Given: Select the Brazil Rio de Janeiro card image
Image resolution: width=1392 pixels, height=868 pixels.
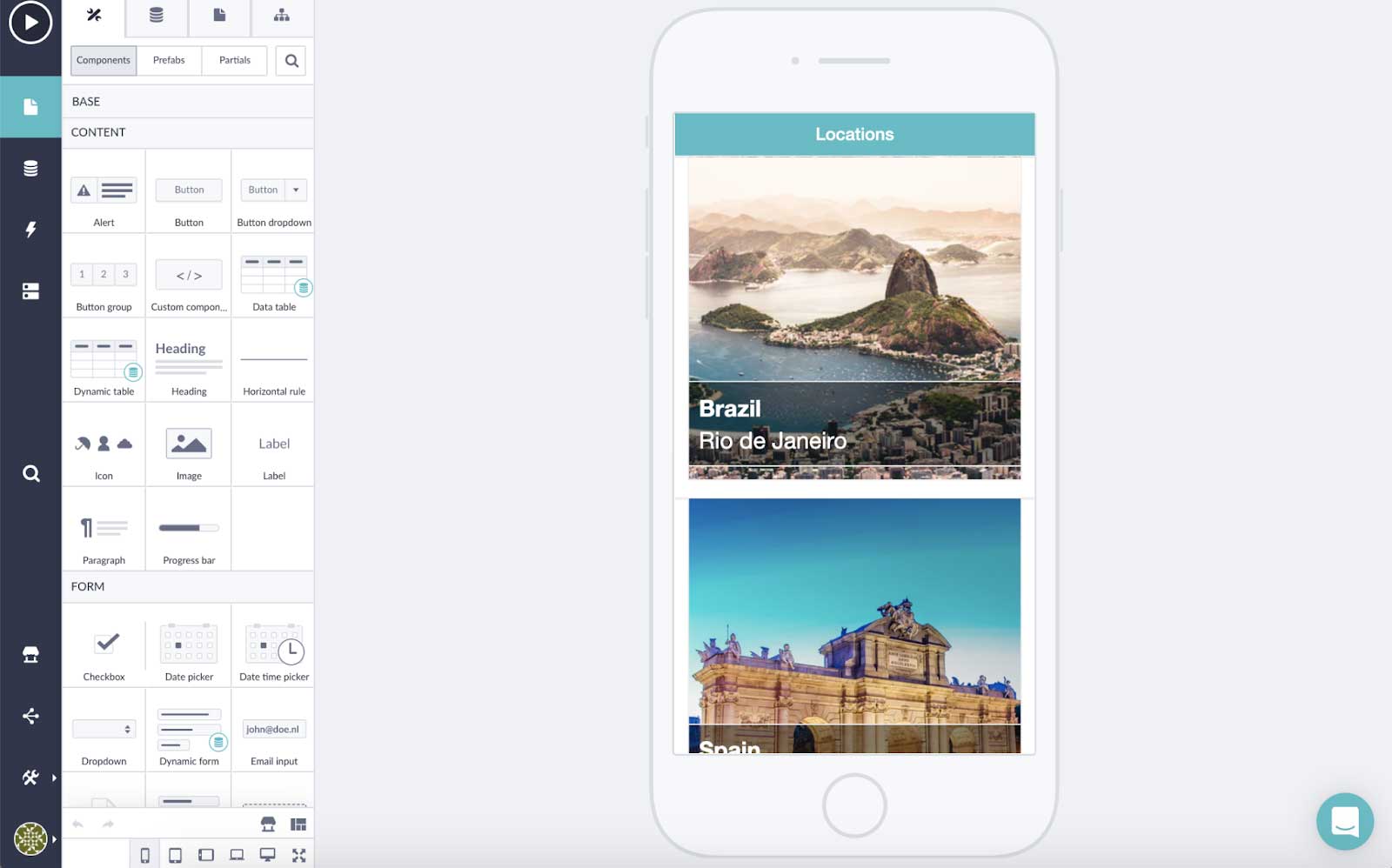Looking at the screenshot, I should click(854, 317).
